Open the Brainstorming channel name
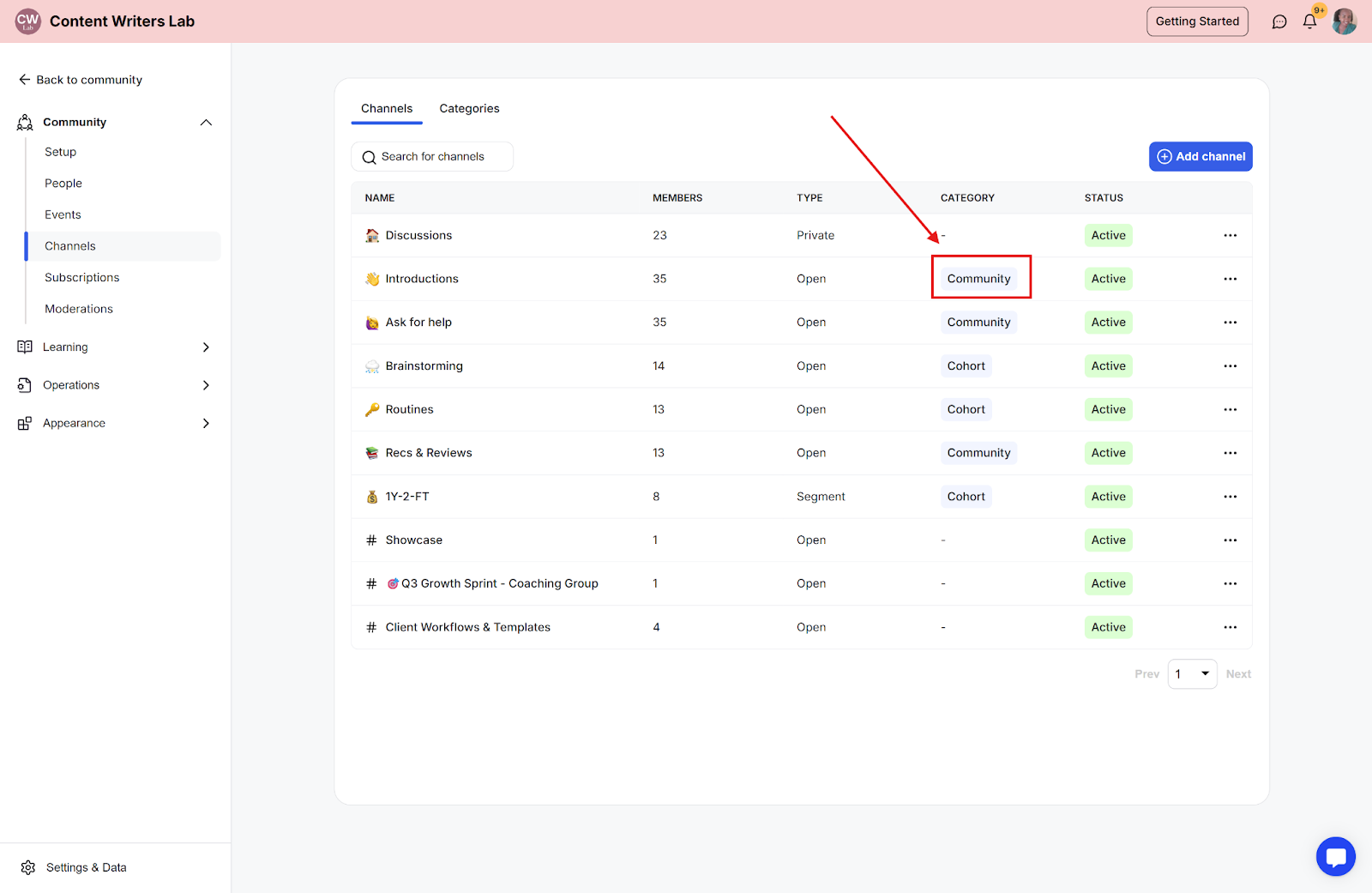Image resolution: width=1372 pixels, height=893 pixels. coord(424,366)
